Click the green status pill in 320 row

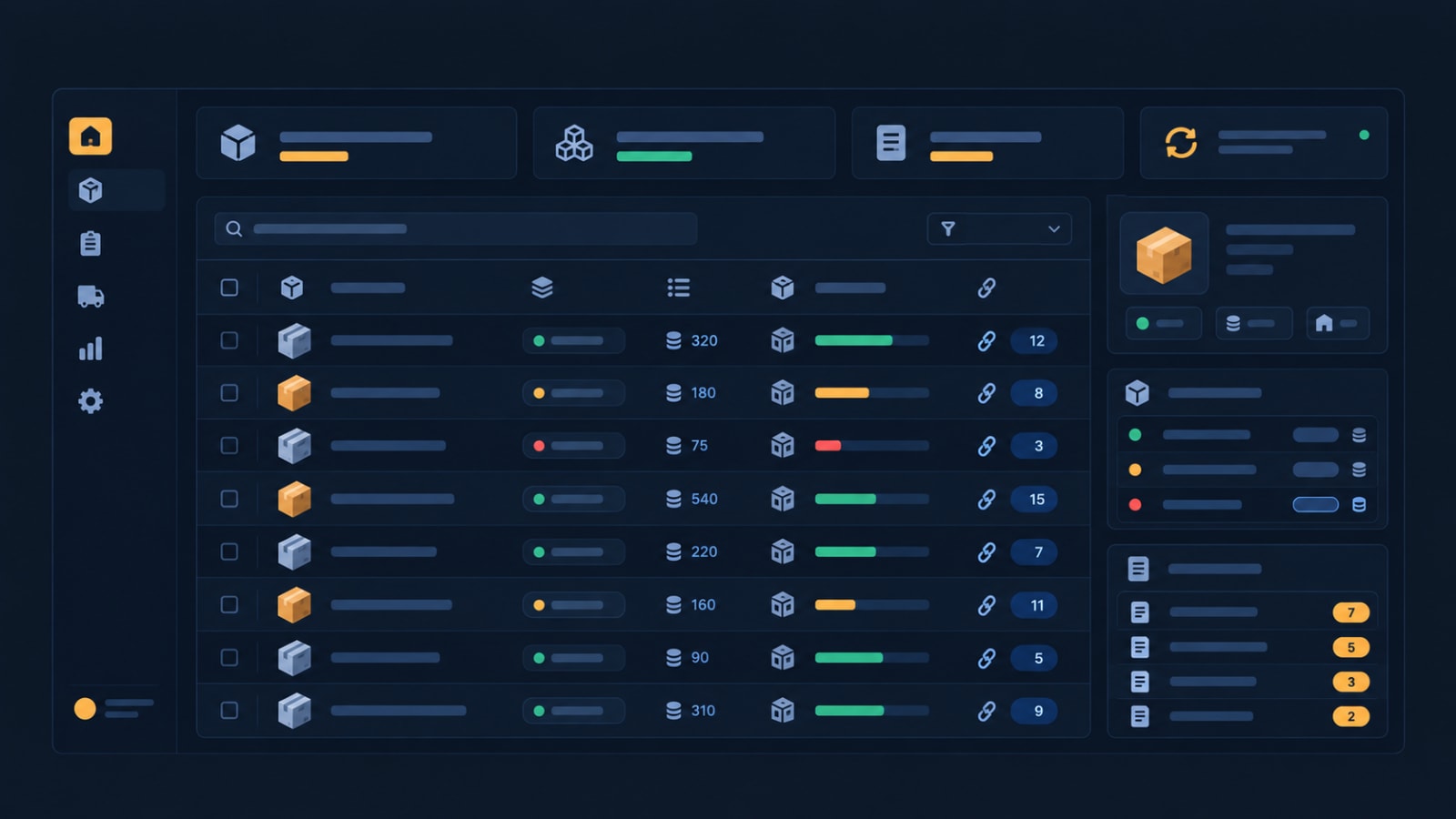tap(573, 340)
